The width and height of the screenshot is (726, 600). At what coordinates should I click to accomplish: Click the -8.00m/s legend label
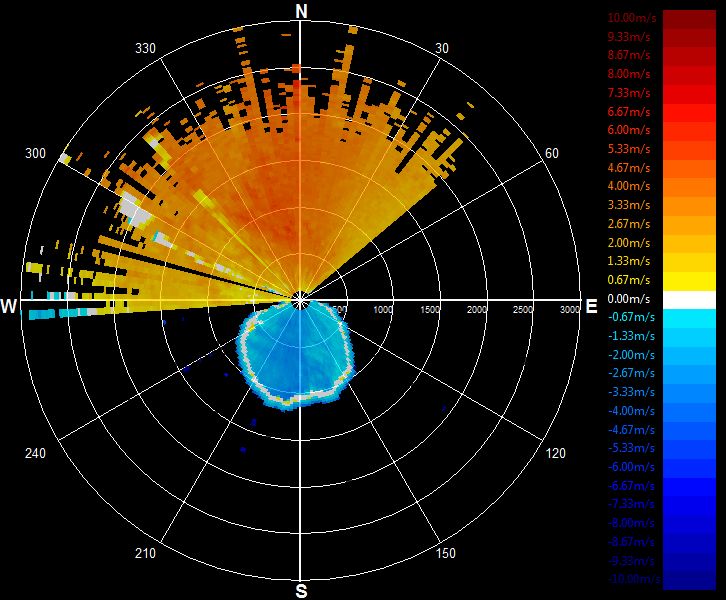631,523
